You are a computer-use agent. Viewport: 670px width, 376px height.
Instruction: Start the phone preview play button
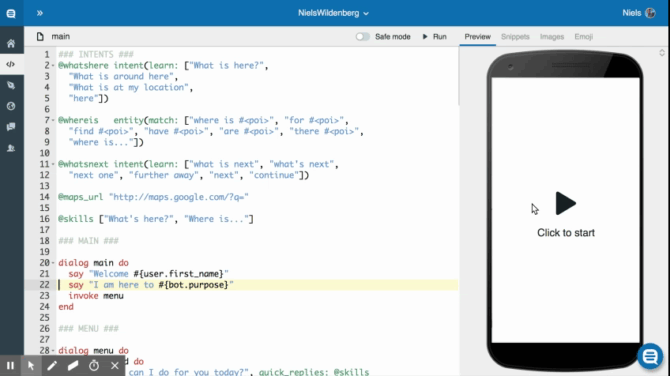[x=566, y=203]
